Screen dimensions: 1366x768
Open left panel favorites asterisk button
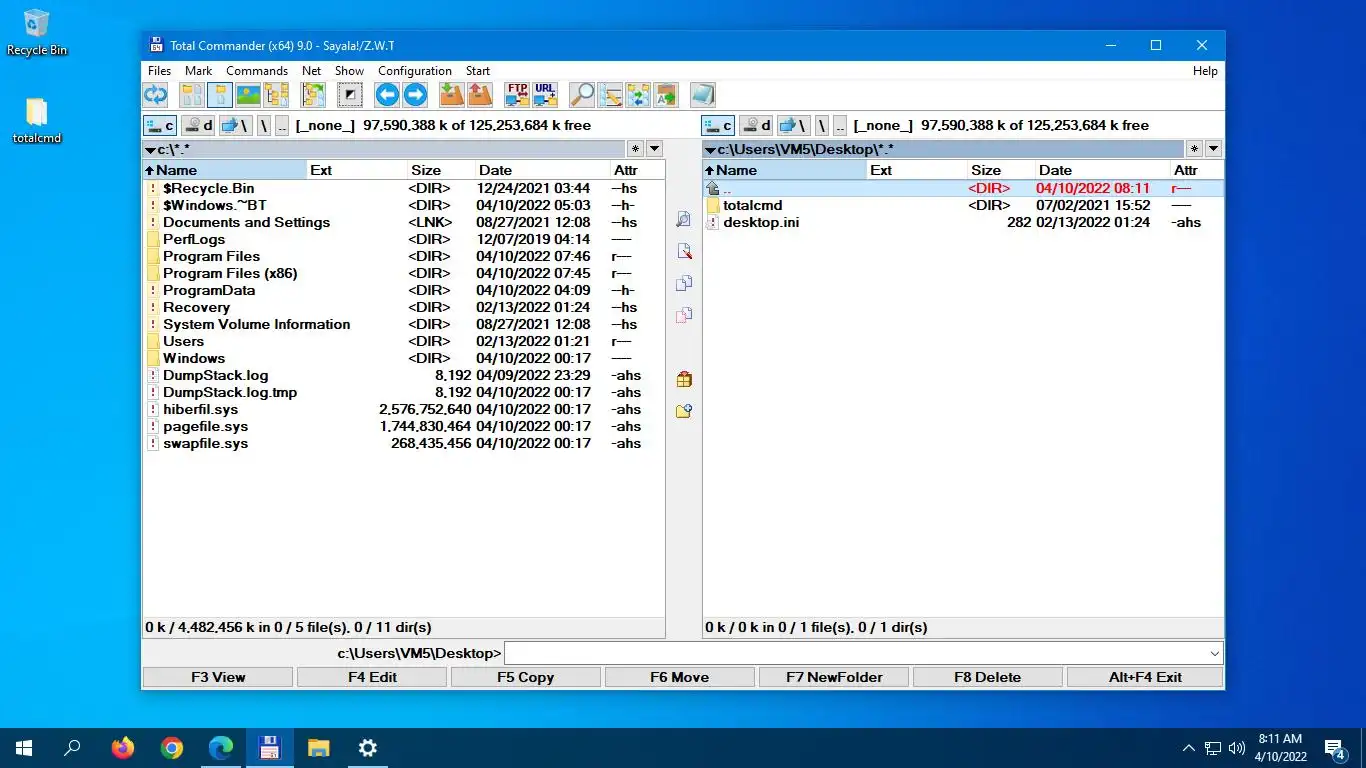pos(635,149)
